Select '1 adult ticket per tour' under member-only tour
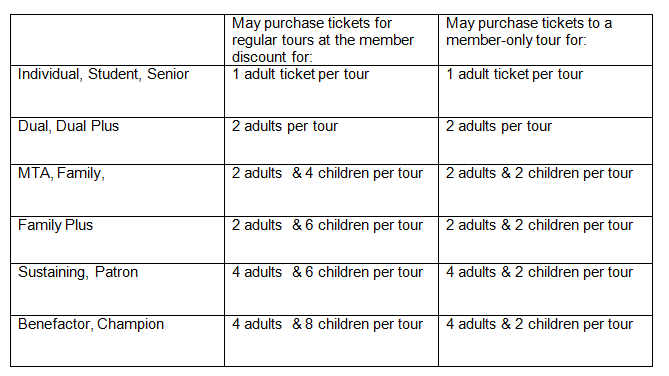Image resolution: width=669 pixels, height=376 pixels. pos(515,75)
